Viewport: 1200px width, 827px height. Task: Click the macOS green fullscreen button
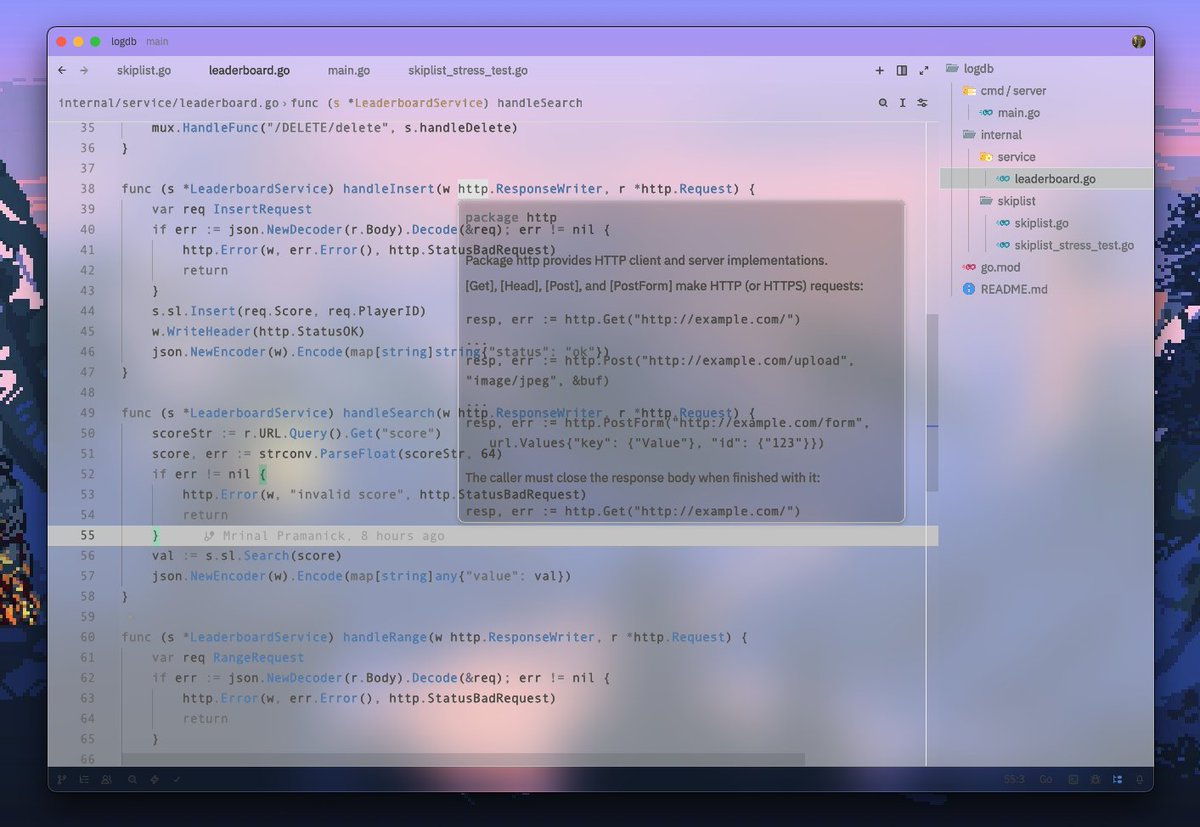[95, 41]
